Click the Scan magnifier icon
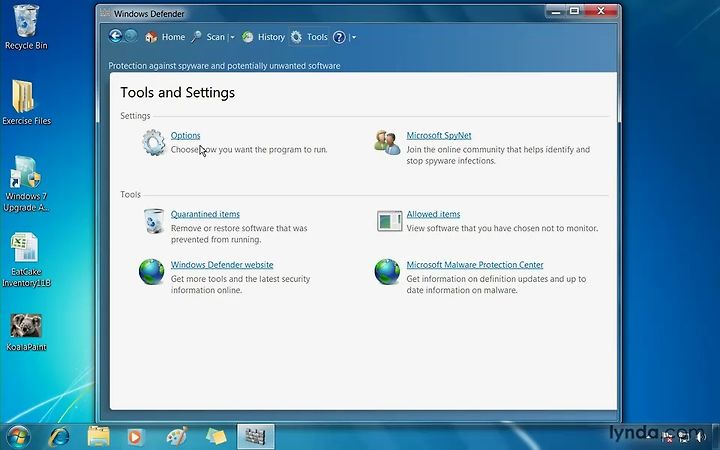This screenshot has width=720, height=450. coord(197,37)
